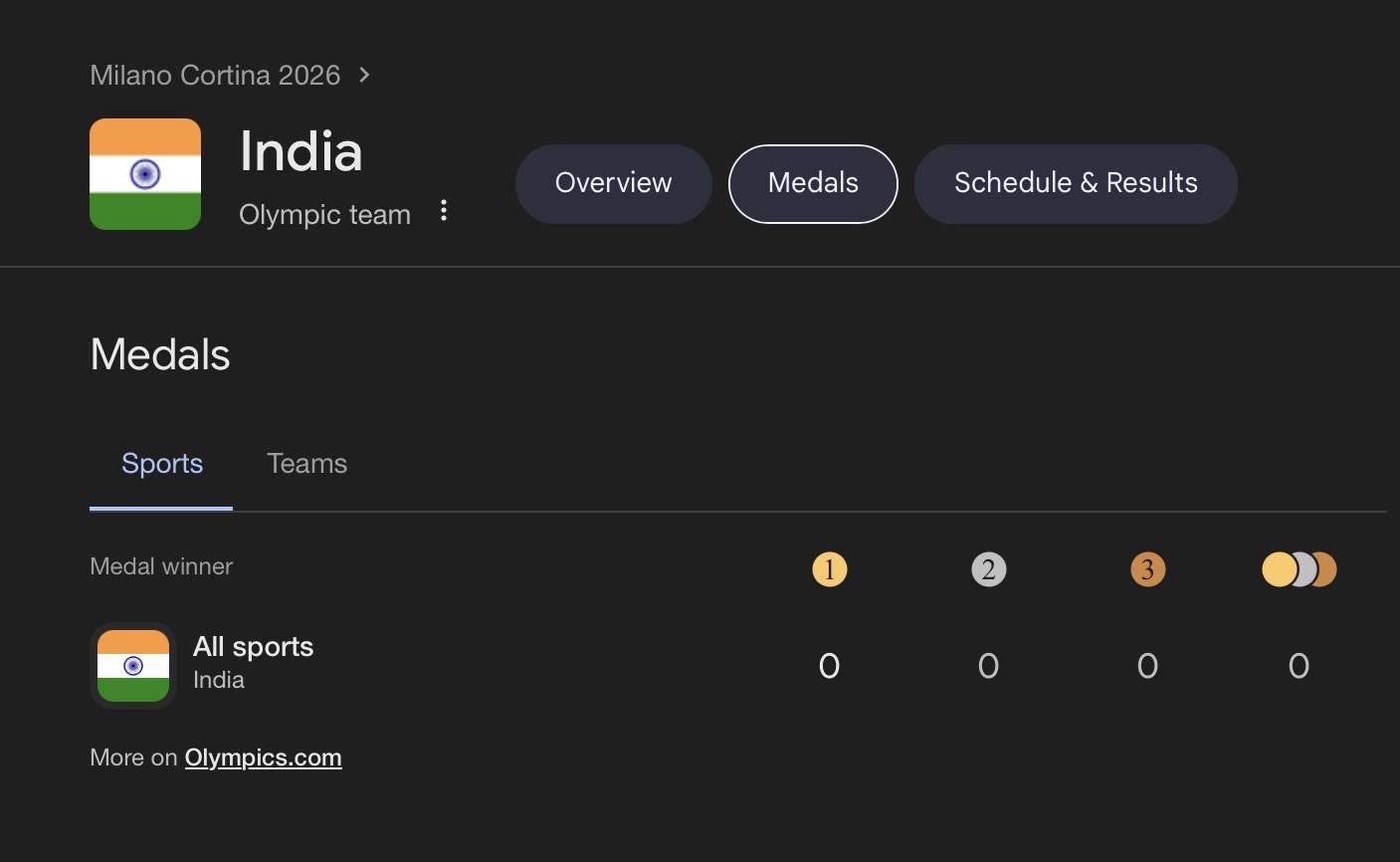This screenshot has height=862, width=1400.
Task: Open the three-dot more options menu
Action: [x=444, y=211]
